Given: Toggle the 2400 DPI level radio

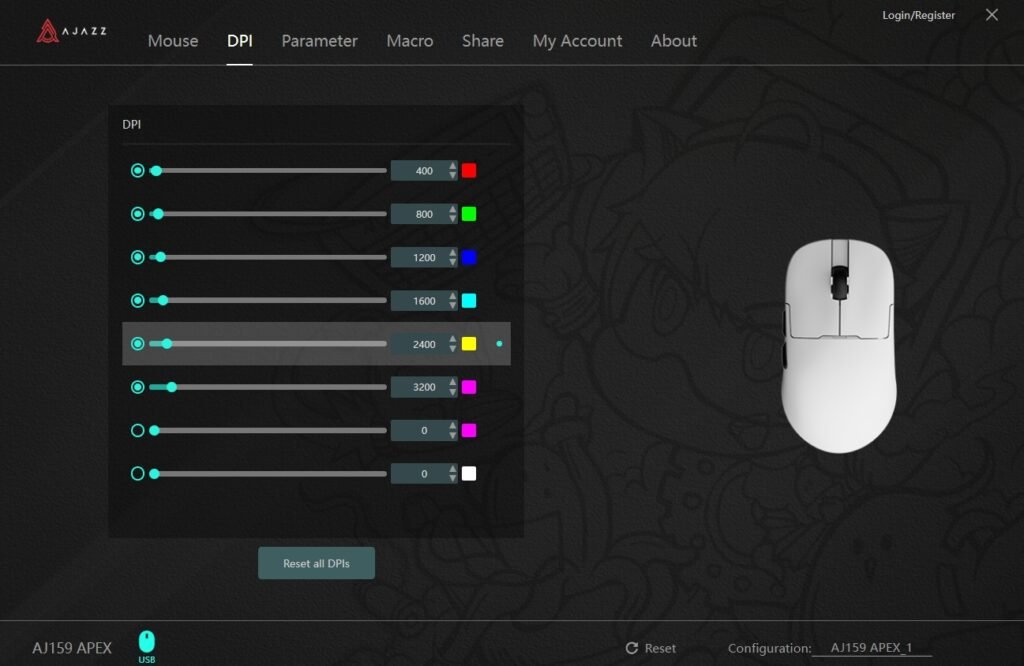Looking at the screenshot, I should (x=137, y=343).
